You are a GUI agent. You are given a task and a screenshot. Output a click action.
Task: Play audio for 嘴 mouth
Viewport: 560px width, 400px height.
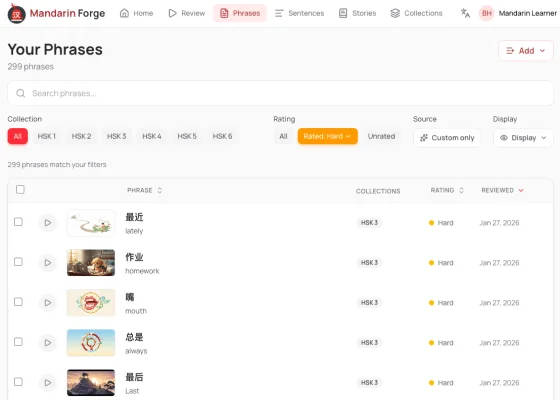pos(48,303)
